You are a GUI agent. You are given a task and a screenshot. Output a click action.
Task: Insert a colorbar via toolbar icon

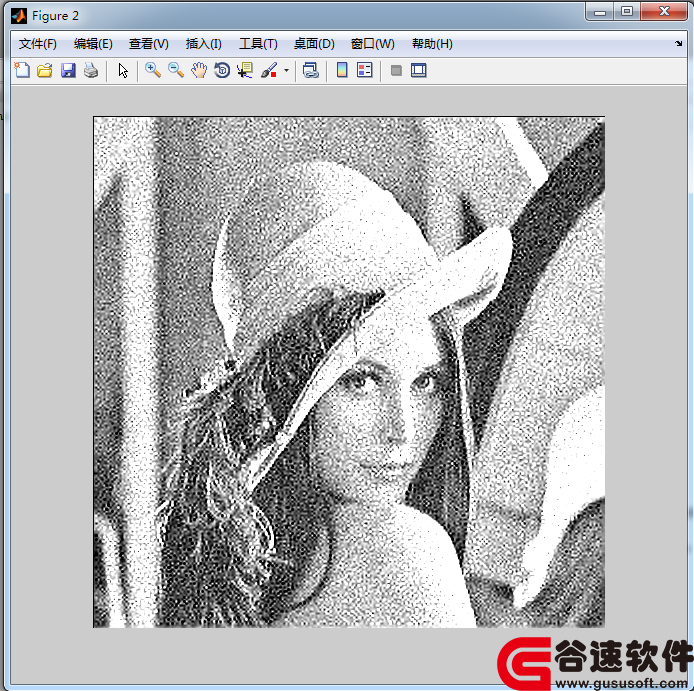pos(342,70)
